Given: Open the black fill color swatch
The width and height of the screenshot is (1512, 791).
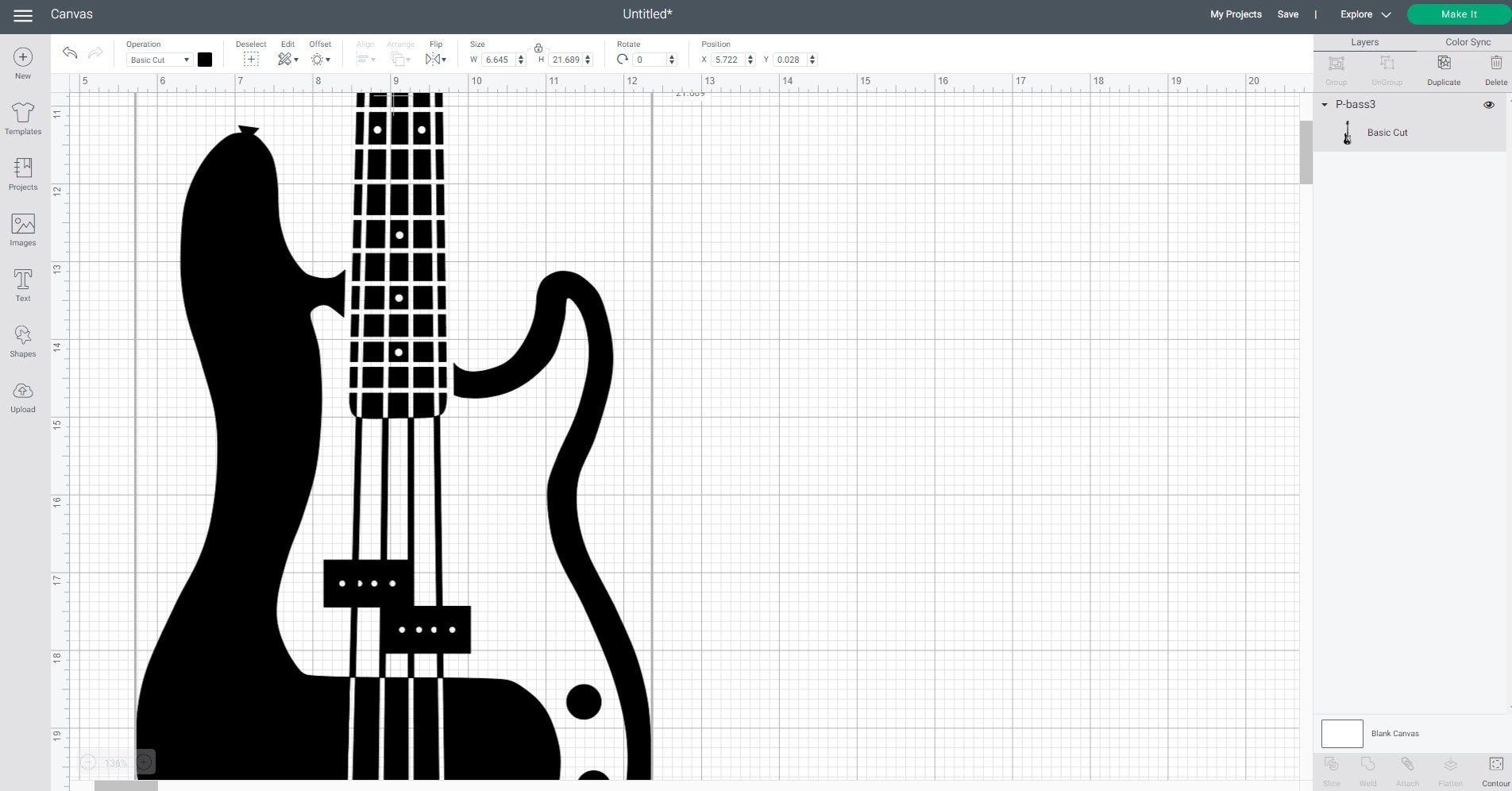Looking at the screenshot, I should [x=205, y=59].
